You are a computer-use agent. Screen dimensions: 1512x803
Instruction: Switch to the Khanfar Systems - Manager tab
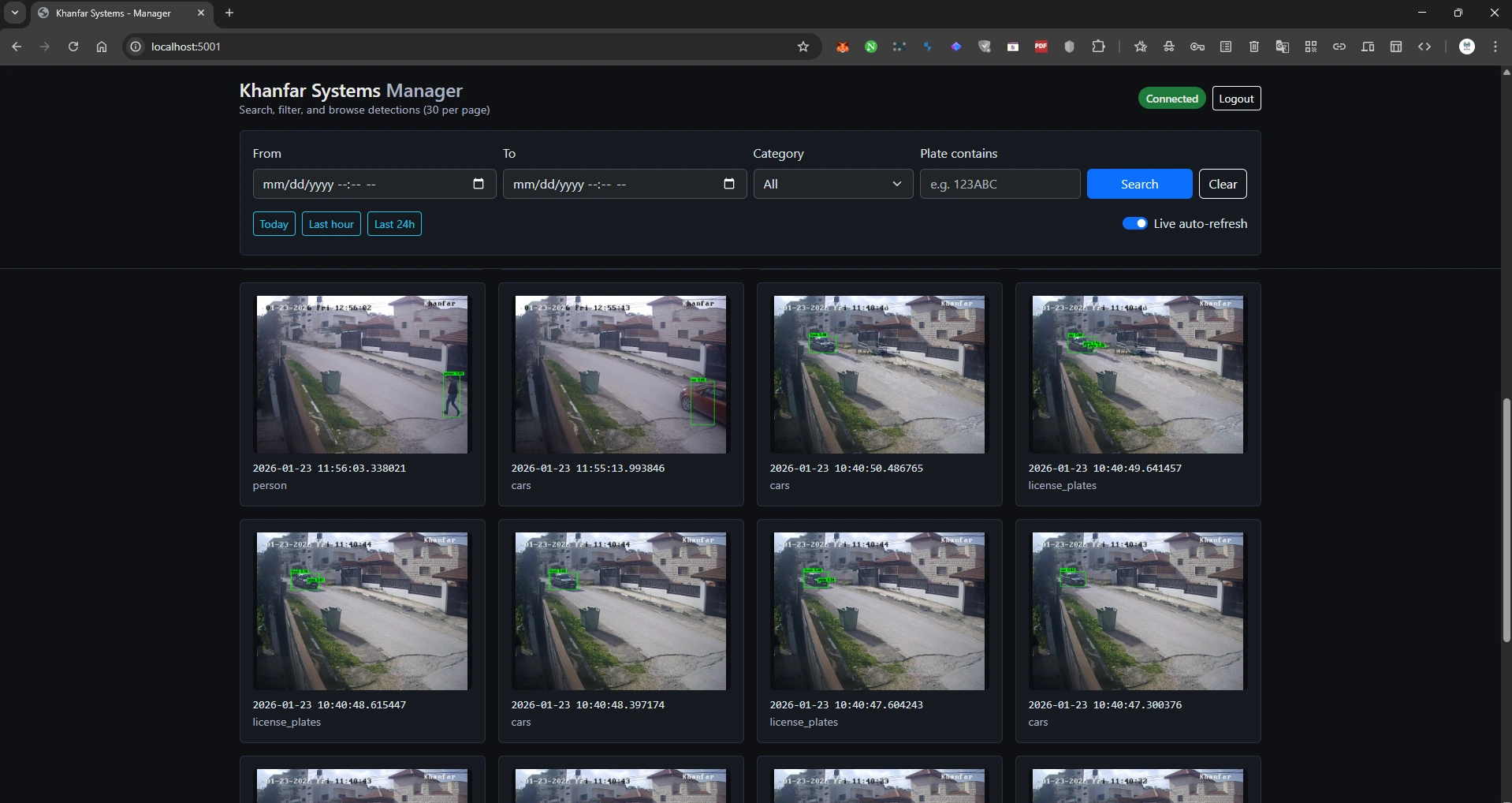click(x=114, y=13)
